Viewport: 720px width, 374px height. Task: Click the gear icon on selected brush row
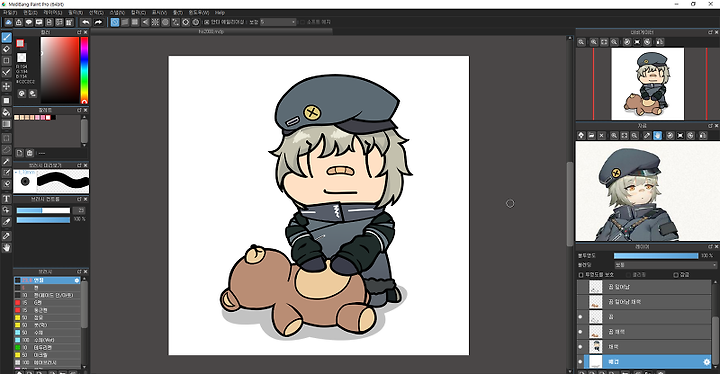77,280
